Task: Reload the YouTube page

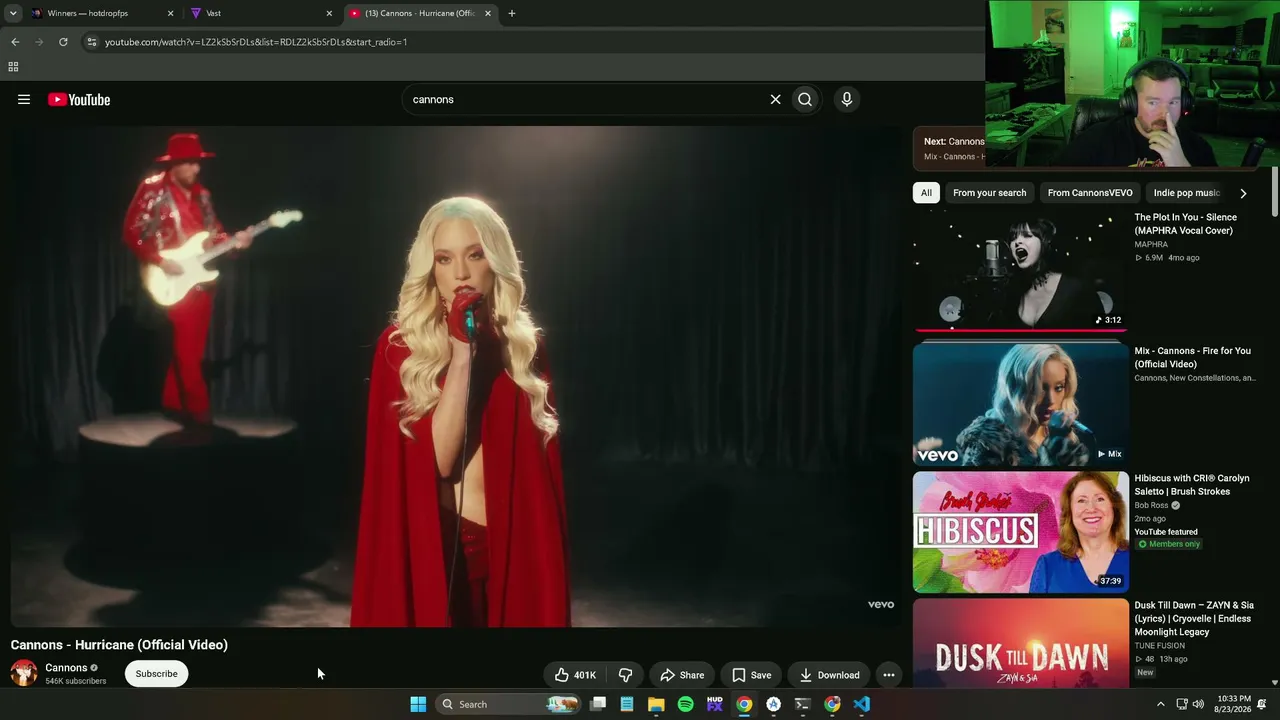Action: (63, 42)
